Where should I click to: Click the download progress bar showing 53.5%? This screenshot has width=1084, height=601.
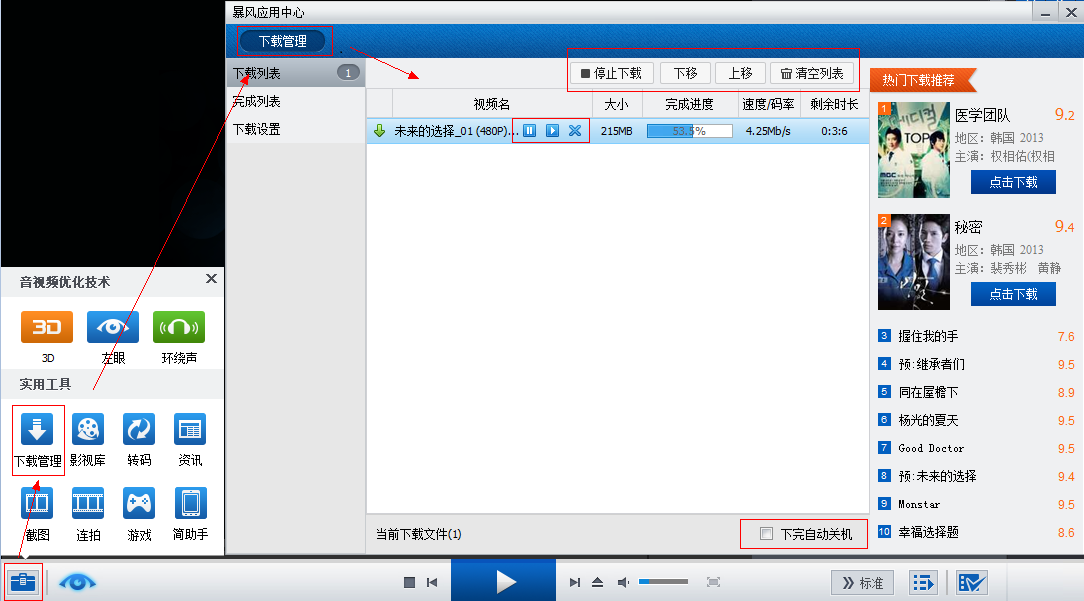(x=692, y=130)
